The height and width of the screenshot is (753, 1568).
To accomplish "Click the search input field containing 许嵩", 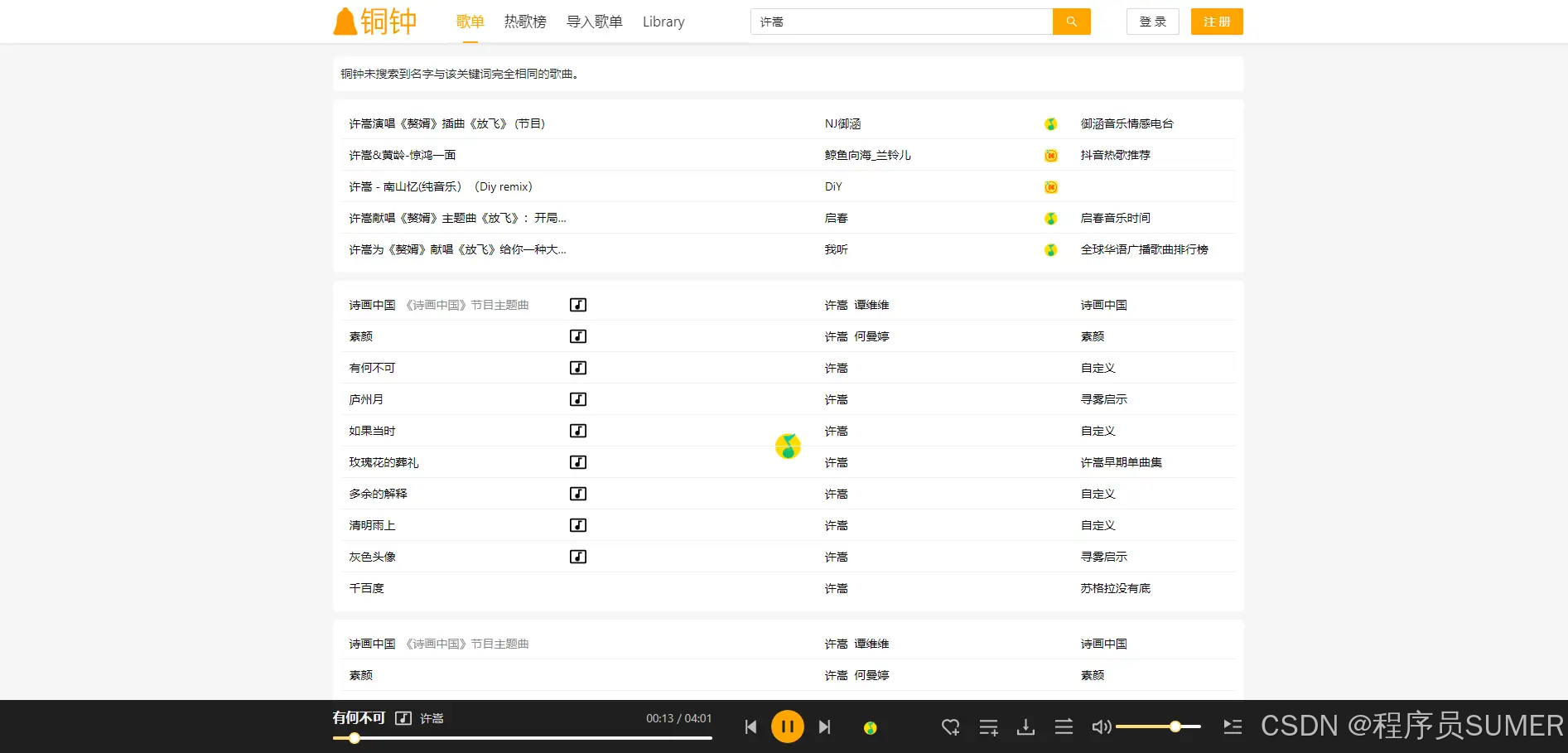I will tap(901, 22).
